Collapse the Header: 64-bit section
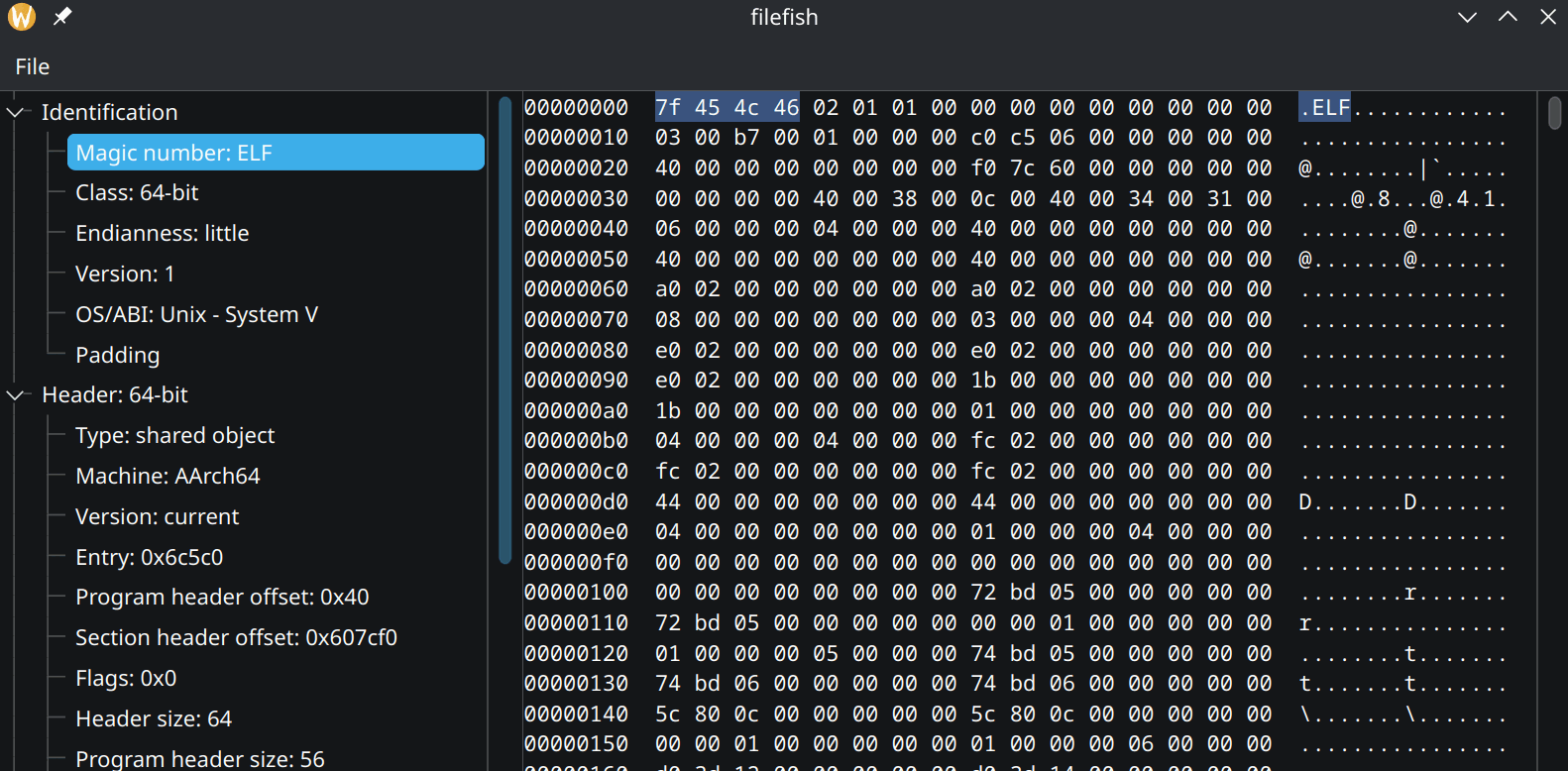1568x771 pixels. click(x=15, y=395)
